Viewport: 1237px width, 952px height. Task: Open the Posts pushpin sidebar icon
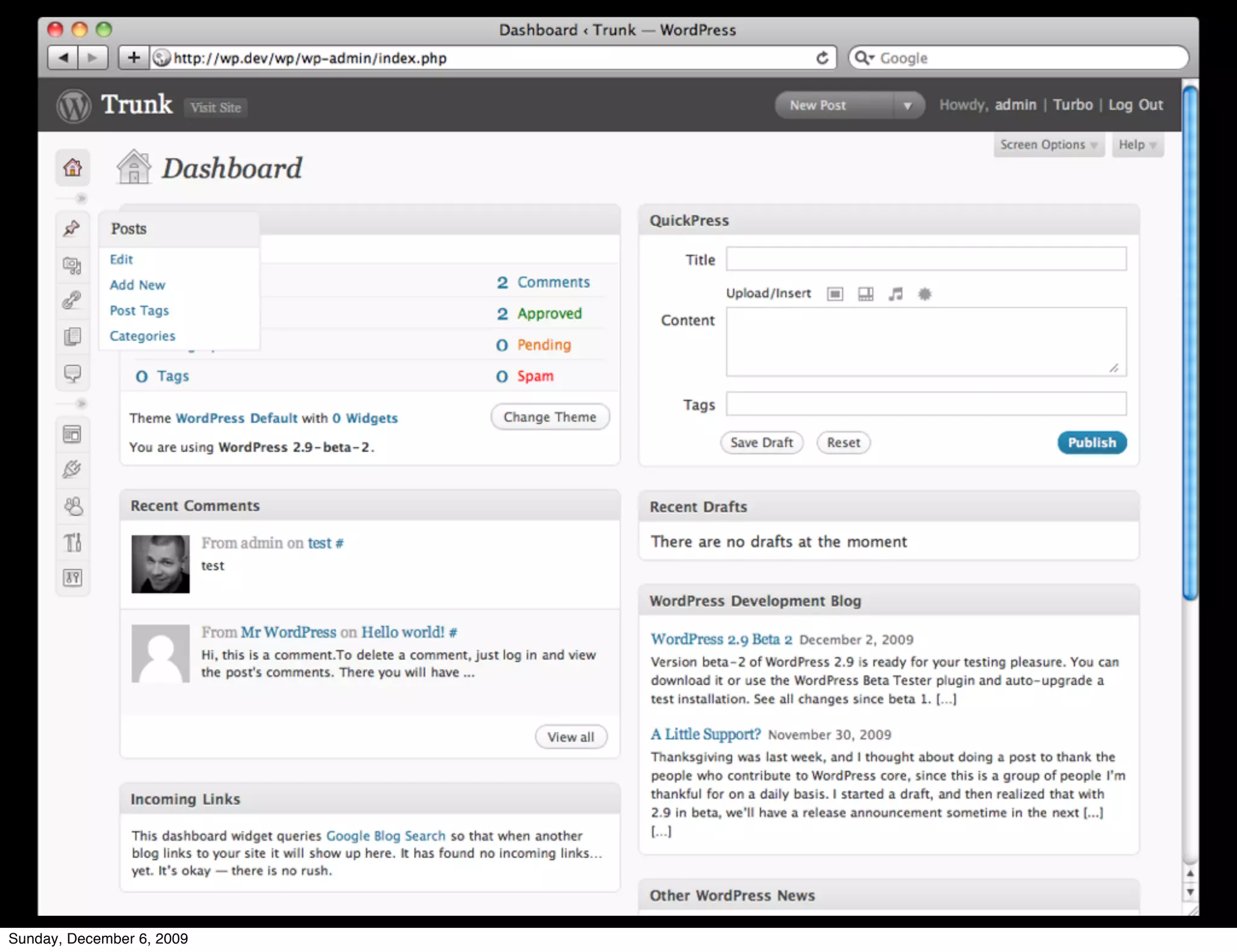coord(72,228)
